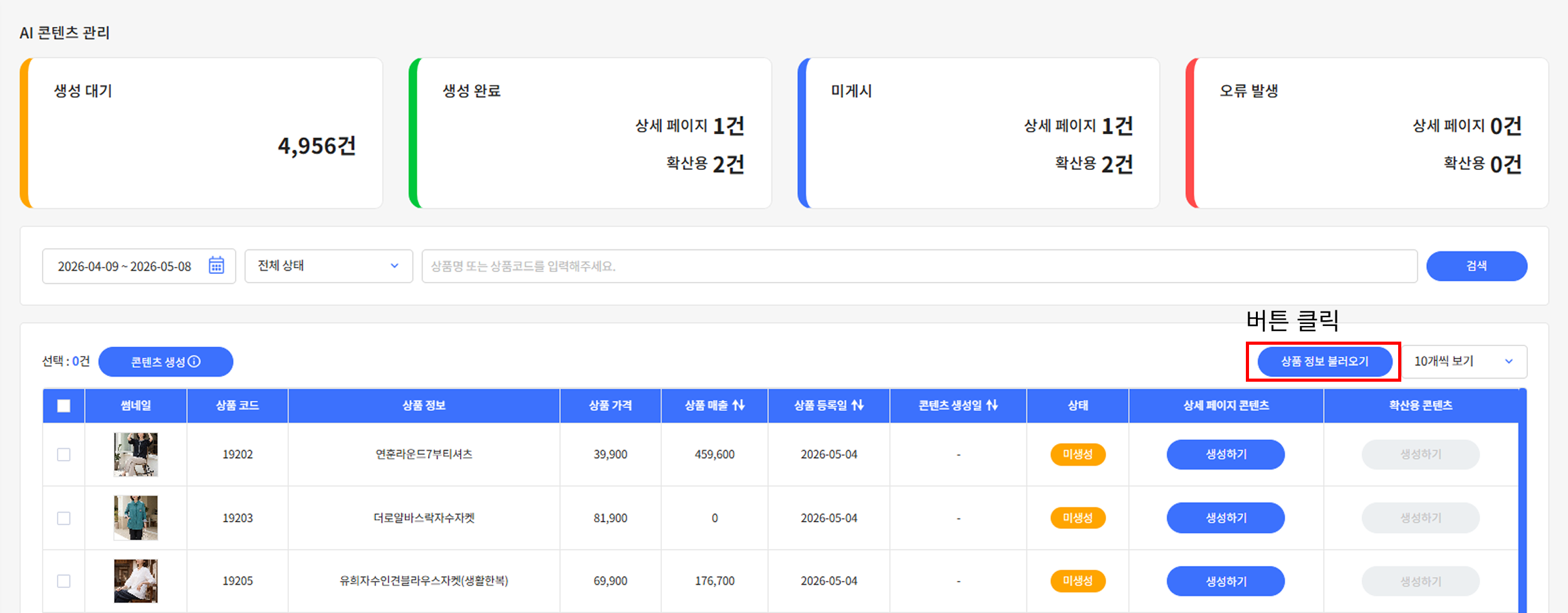Click the registration date of product 19202
The height and width of the screenshot is (613, 1568).
pos(828,454)
